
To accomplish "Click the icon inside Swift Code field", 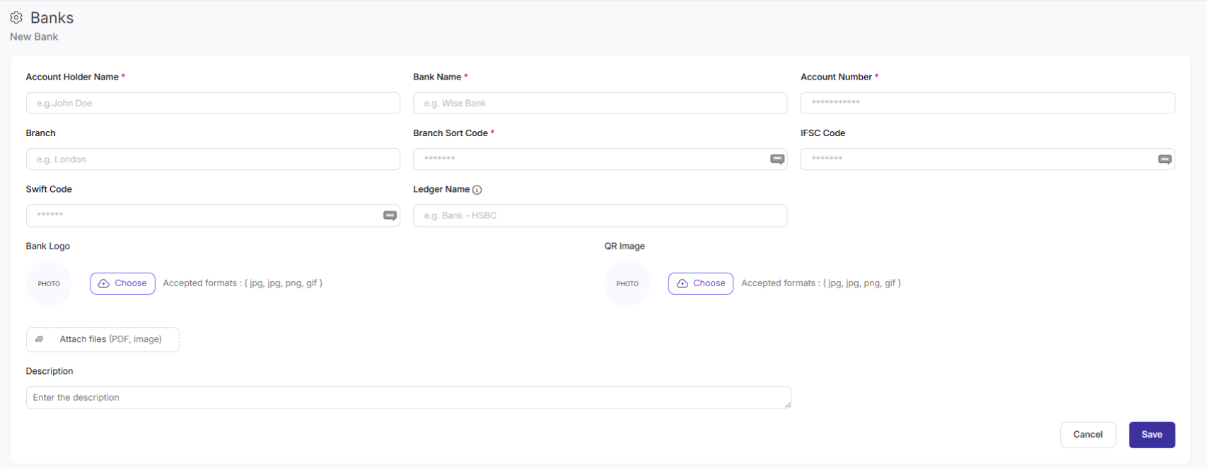I will [x=390, y=215].
